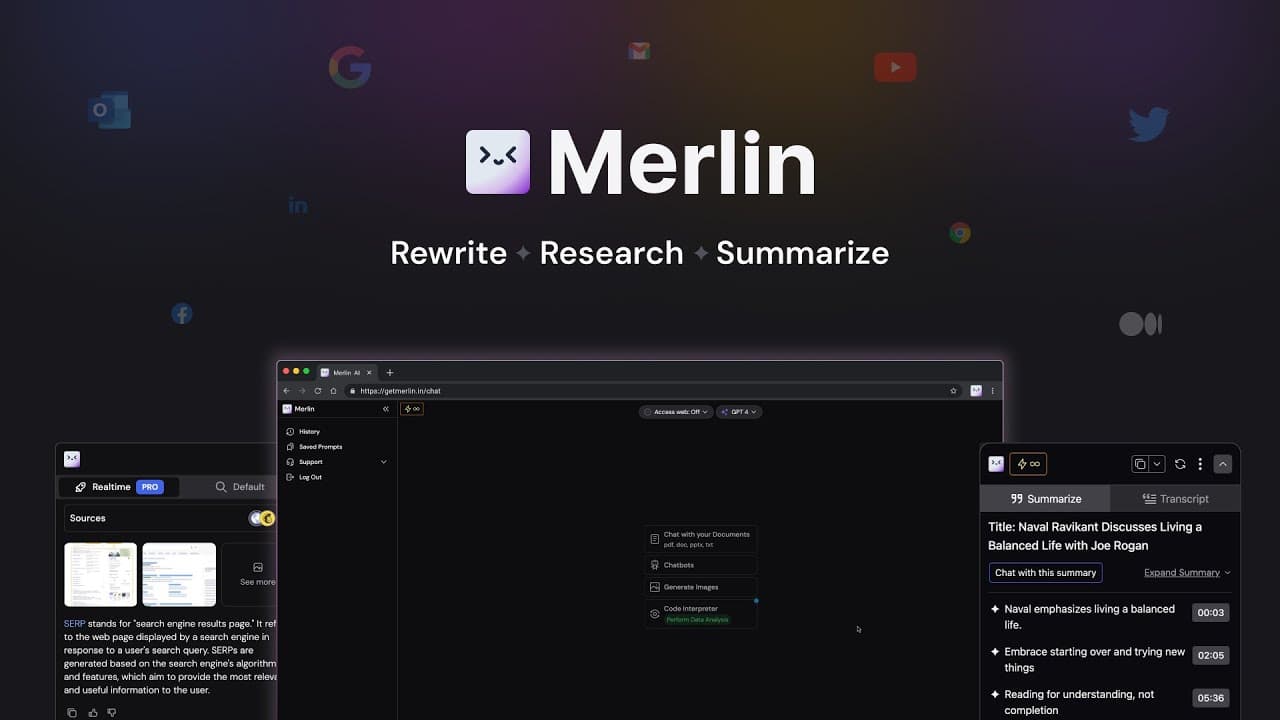The height and width of the screenshot is (720, 1280).
Task: Select the Chatbots option
Action: click(700, 565)
